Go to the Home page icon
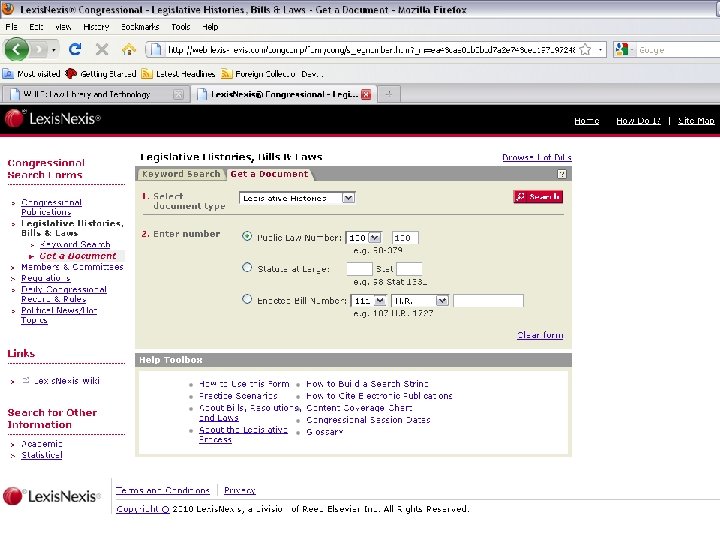This screenshot has height=540, width=720. pos(129,49)
